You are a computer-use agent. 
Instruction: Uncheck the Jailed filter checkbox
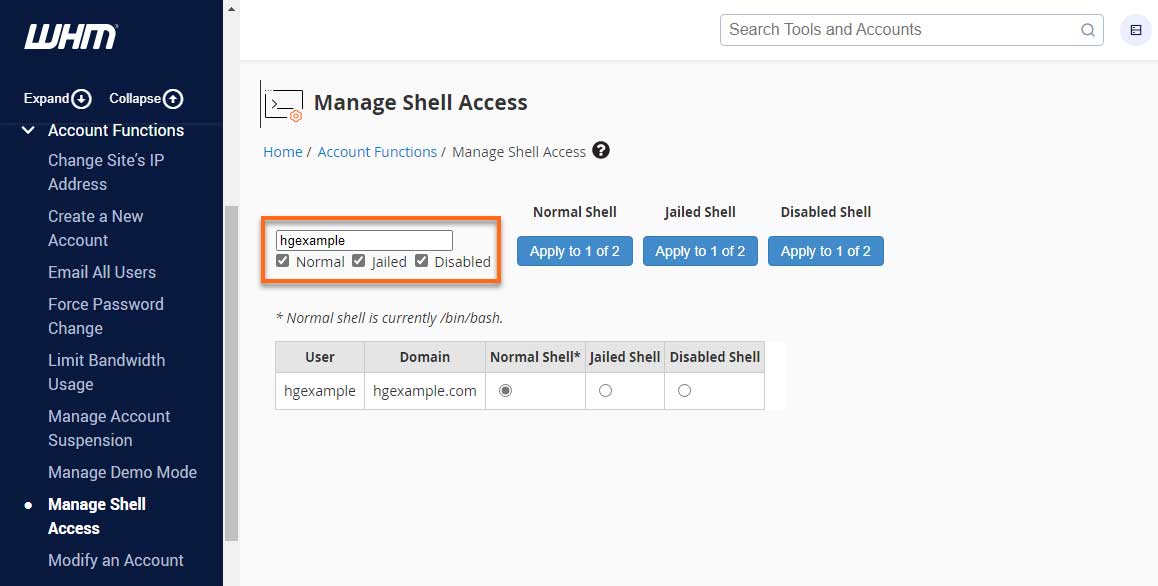pos(358,261)
